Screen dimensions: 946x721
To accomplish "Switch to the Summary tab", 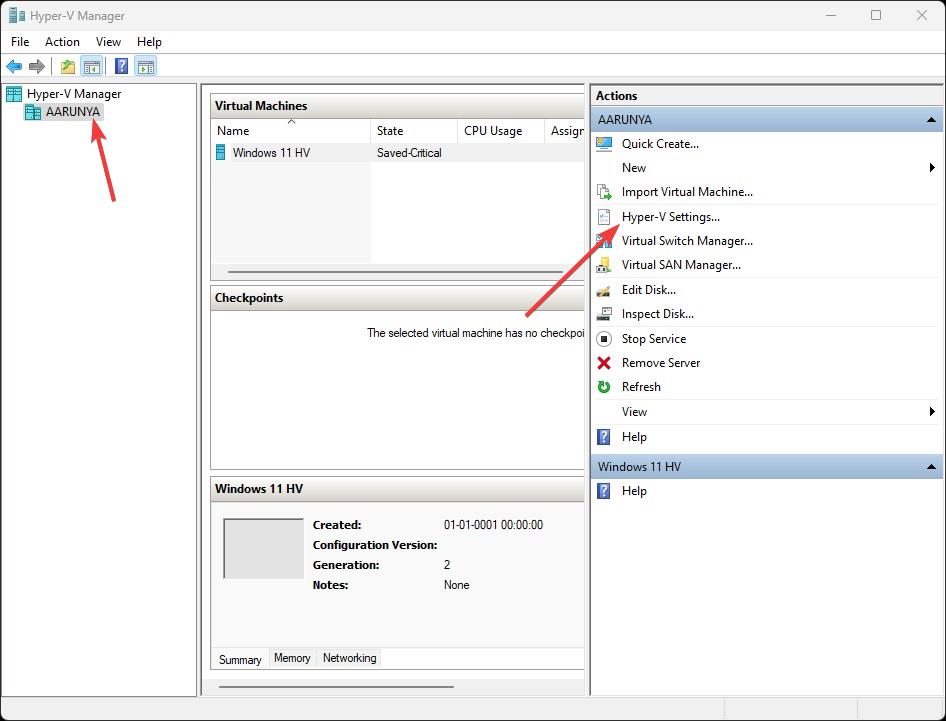I will coord(240,659).
